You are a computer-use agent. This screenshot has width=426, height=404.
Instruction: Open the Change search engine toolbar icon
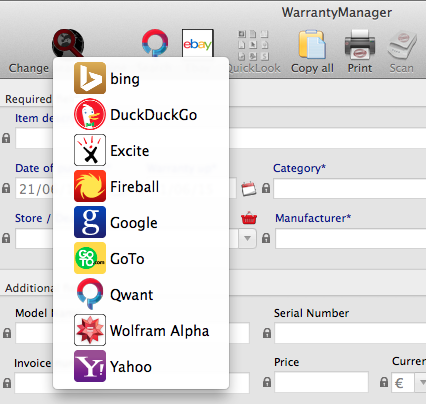[x=68, y=43]
